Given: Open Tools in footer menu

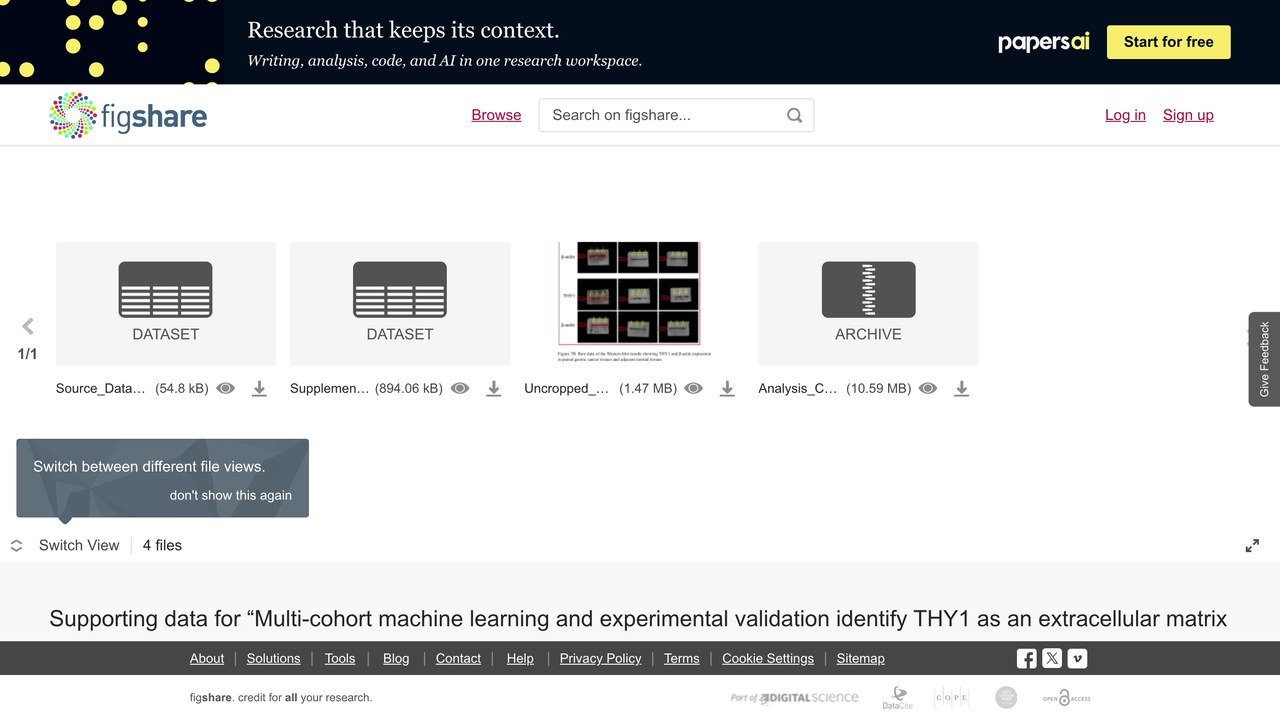Looking at the screenshot, I should tap(340, 658).
